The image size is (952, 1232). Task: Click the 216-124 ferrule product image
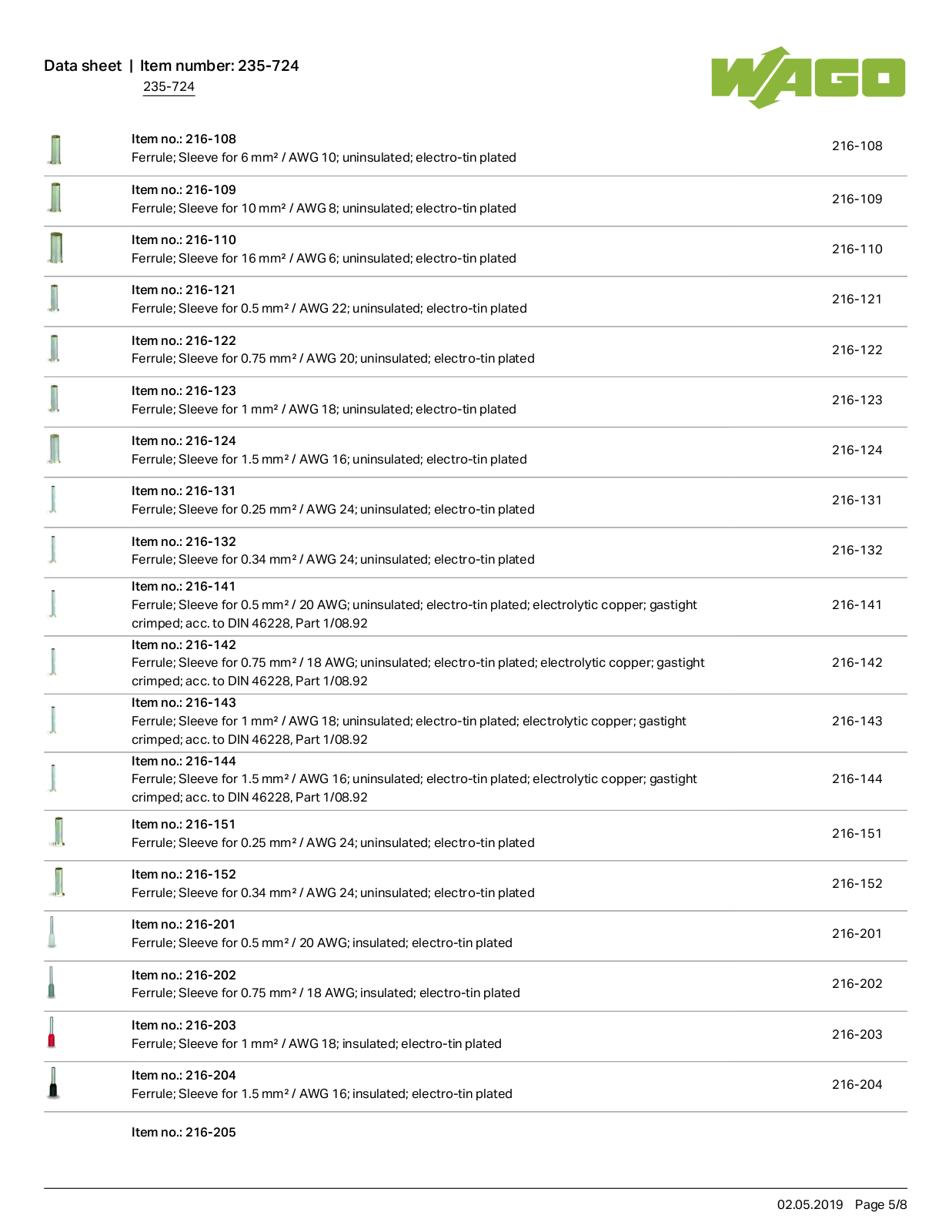[55, 449]
